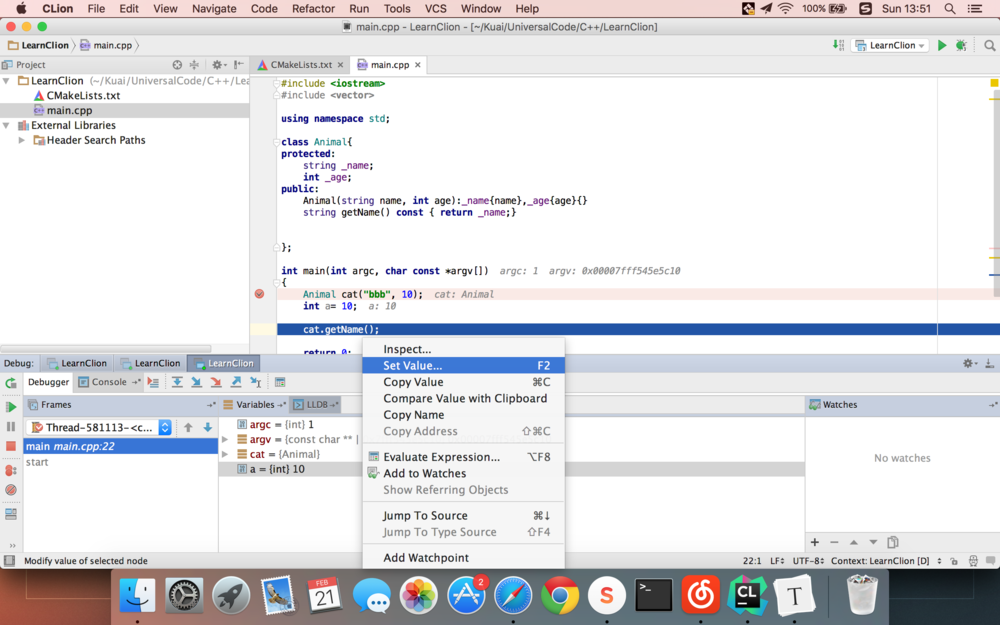
Task: Hide the Project tool window
Action: point(239,64)
